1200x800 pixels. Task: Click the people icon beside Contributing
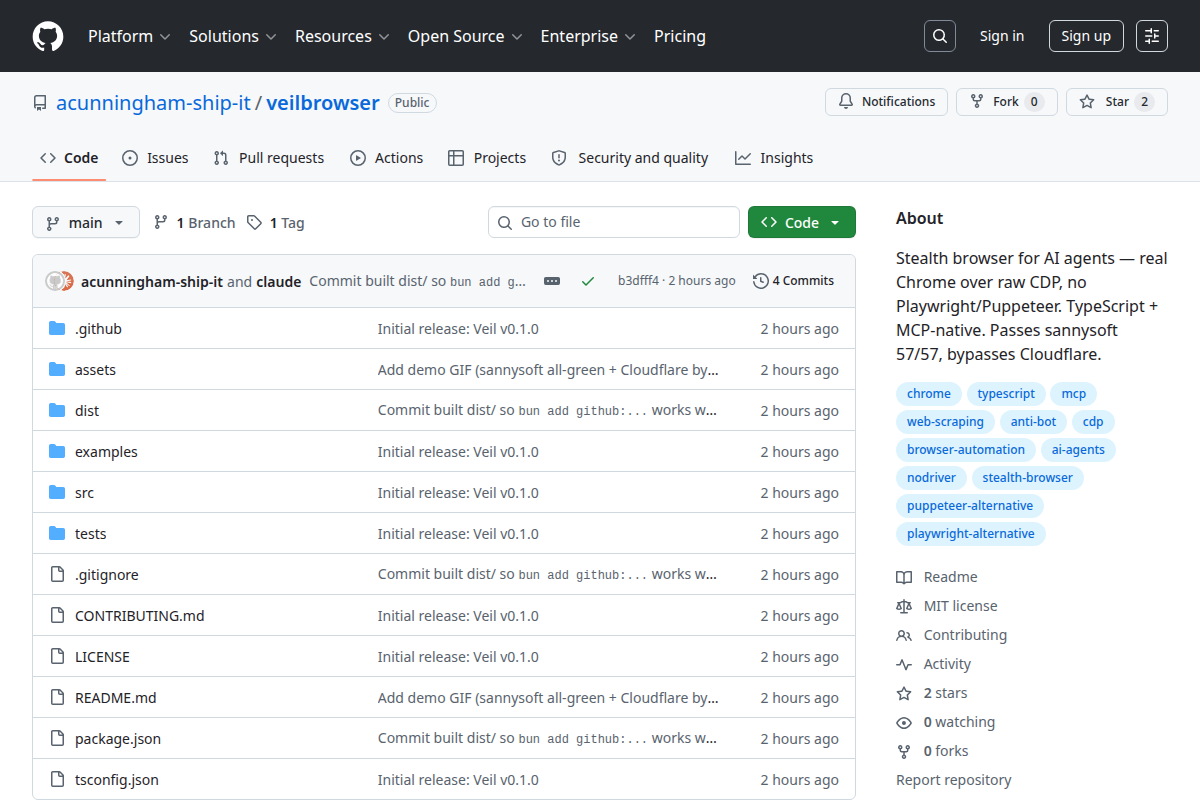click(x=904, y=635)
